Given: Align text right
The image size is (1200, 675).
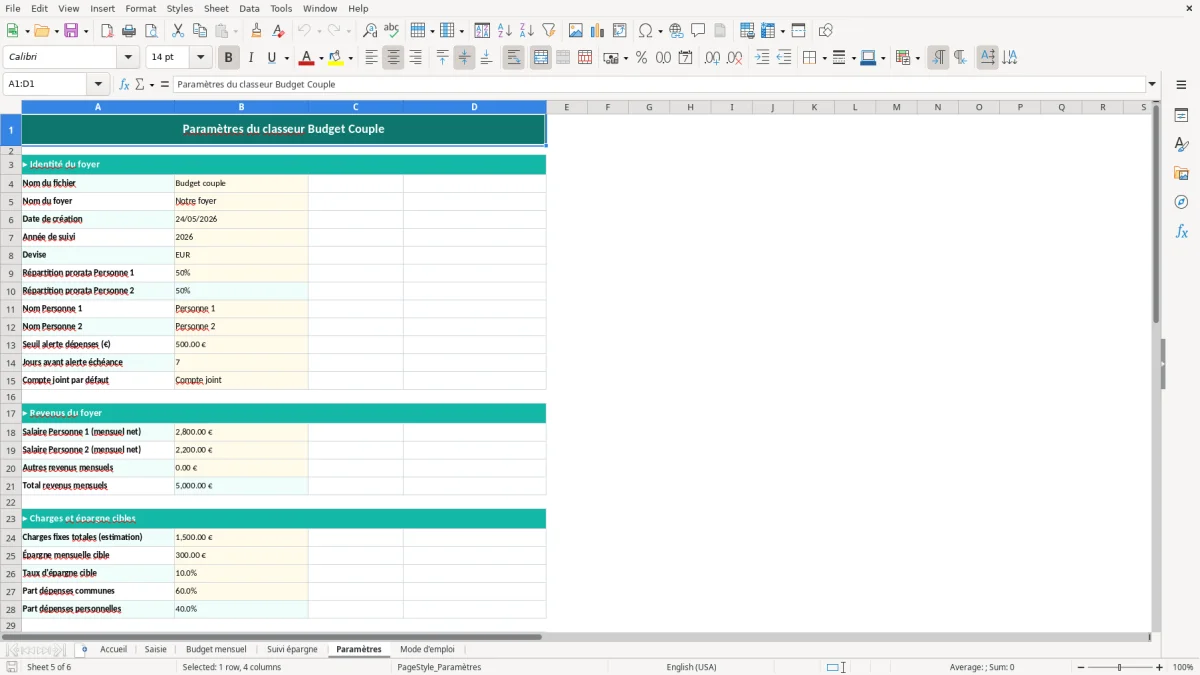Looking at the screenshot, I should coord(415,58).
